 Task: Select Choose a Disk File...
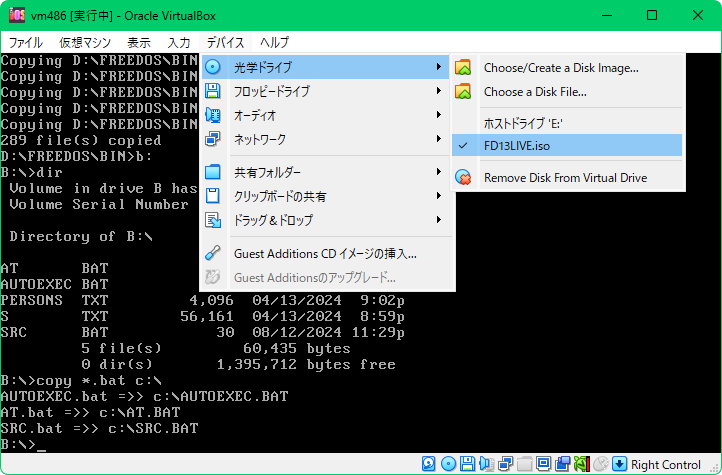[x=567, y=92]
